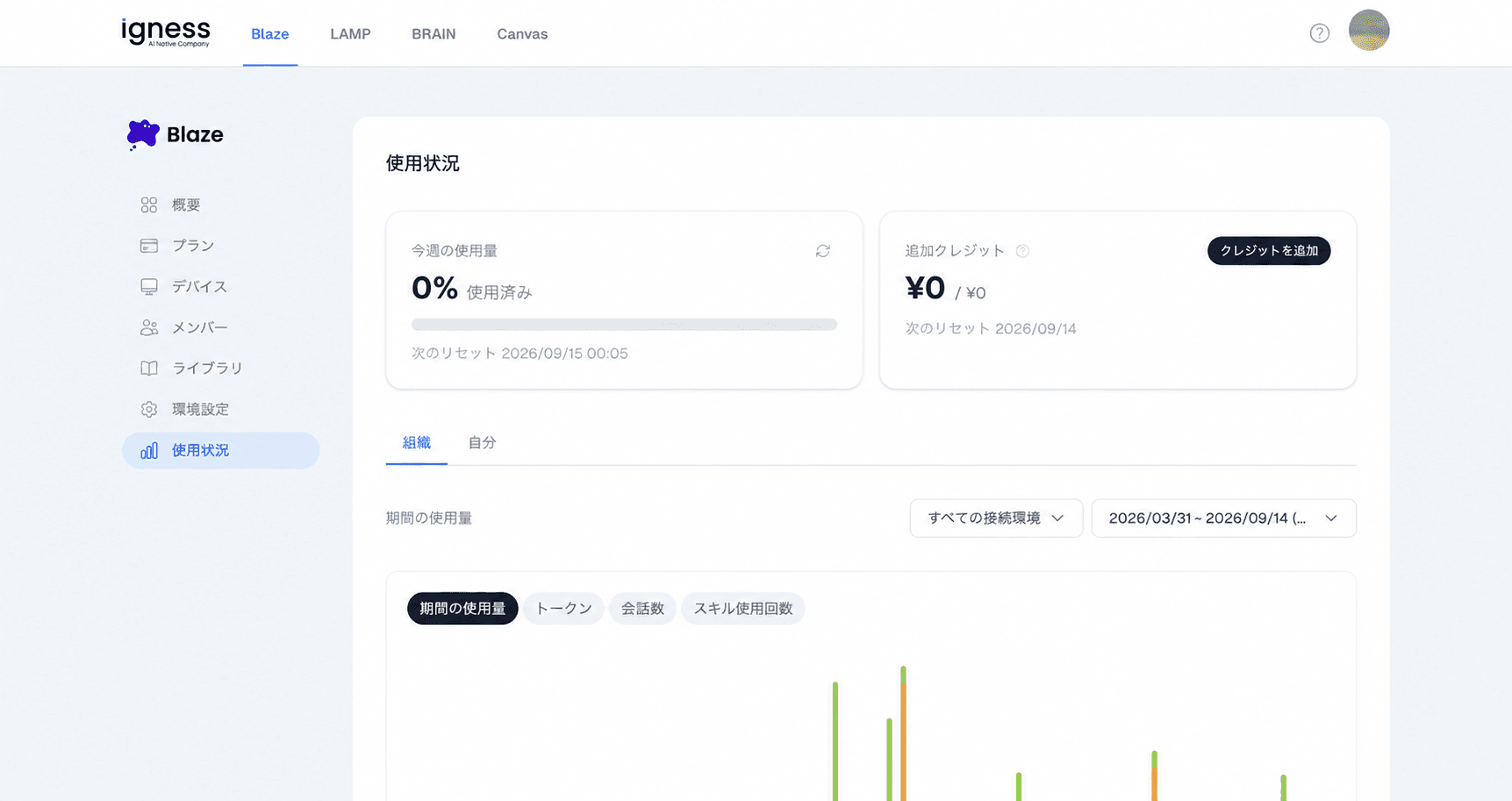
Task: Select the 組織 tab
Action: click(417, 443)
